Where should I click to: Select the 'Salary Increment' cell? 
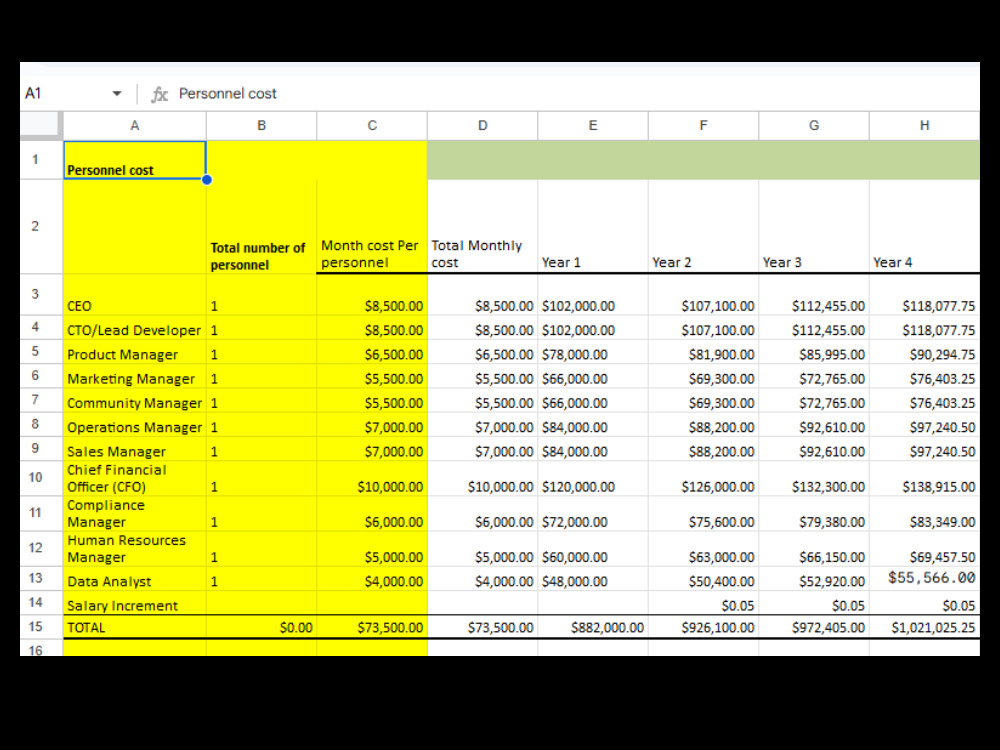coord(135,603)
